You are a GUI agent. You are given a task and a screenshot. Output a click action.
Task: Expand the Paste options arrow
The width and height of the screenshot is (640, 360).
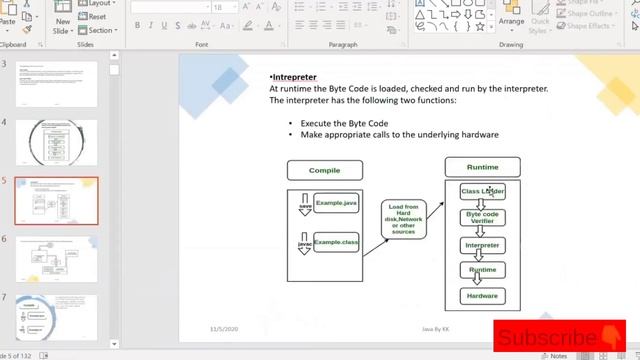click(x=7, y=31)
